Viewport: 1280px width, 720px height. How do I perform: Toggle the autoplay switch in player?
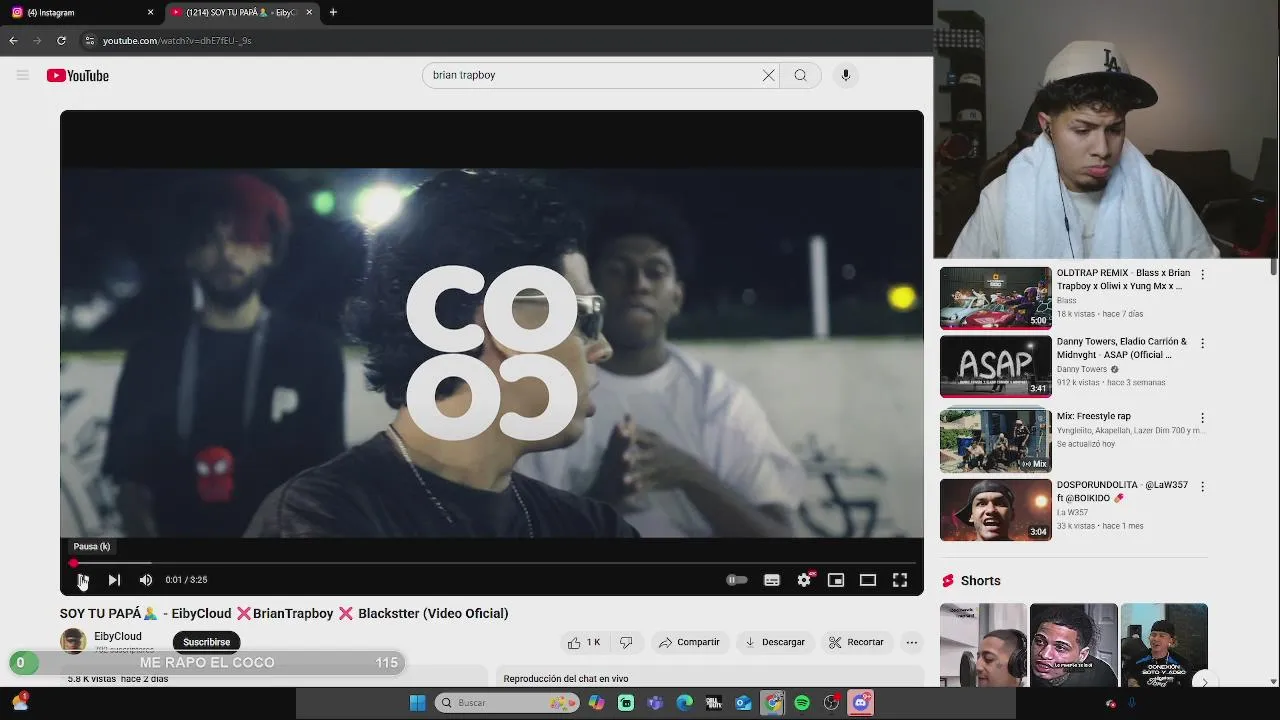pyautogui.click(x=737, y=580)
